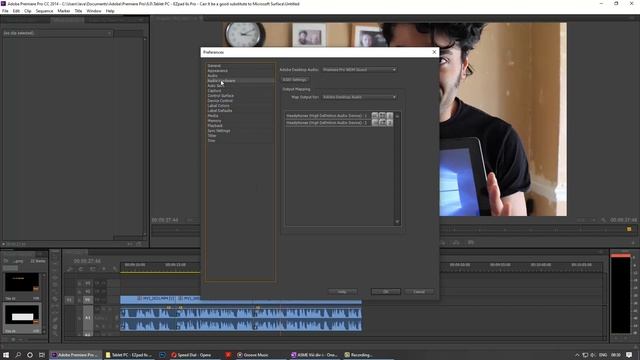Select first Headphones output mapping row
The width and height of the screenshot is (640, 360).
pos(339,116)
